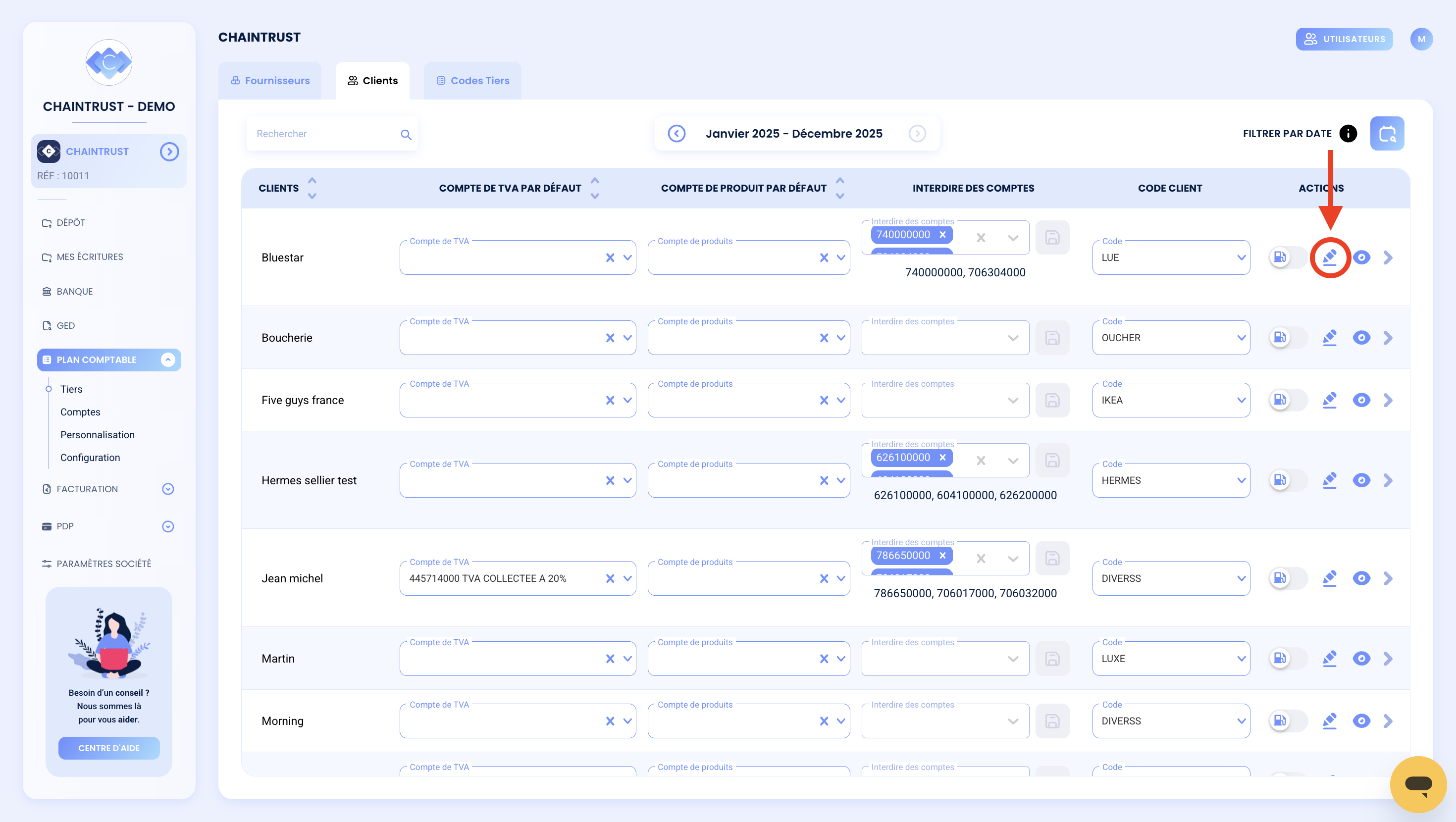1456x822 pixels.
Task: Toggle visibility eye for Bluestar
Action: tap(1361, 258)
